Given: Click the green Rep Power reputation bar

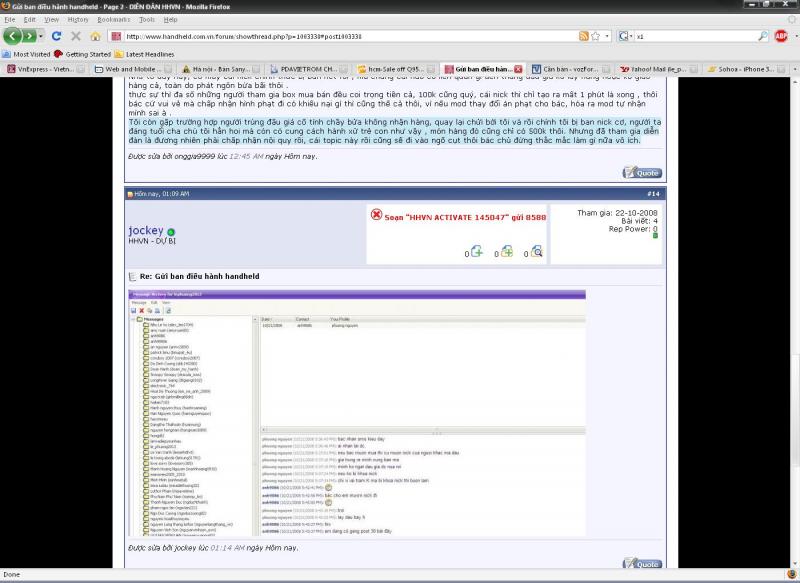Looking at the screenshot, I should (x=655, y=236).
